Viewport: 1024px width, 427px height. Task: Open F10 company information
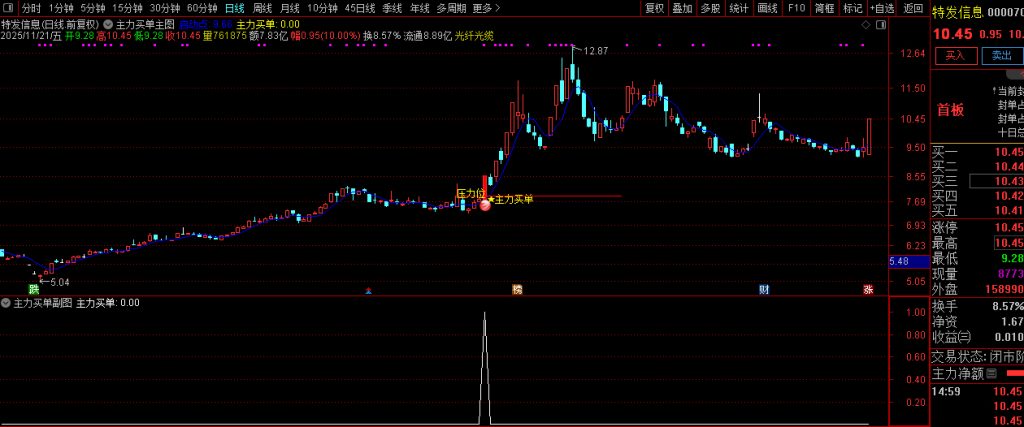796,8
